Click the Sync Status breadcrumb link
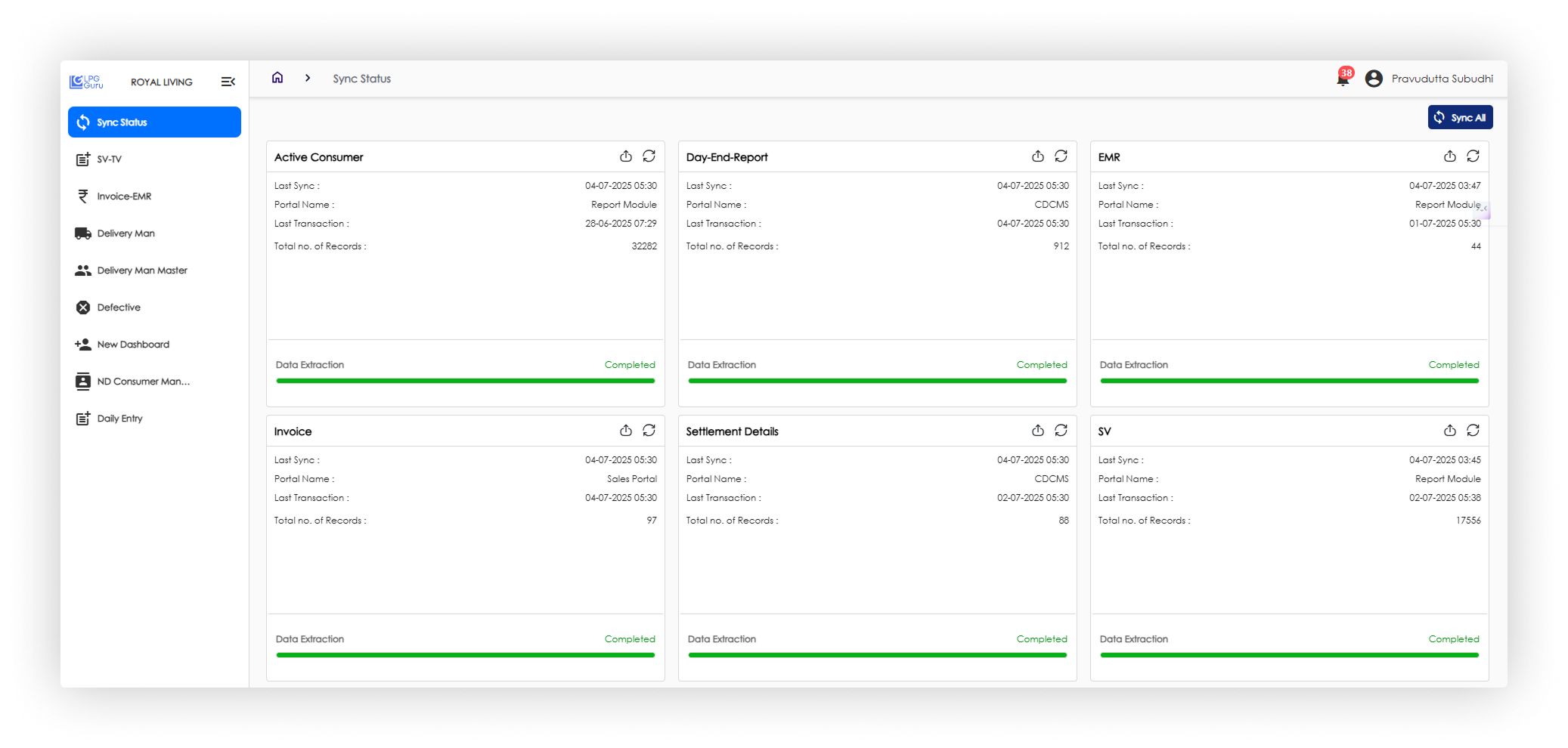 361,79
